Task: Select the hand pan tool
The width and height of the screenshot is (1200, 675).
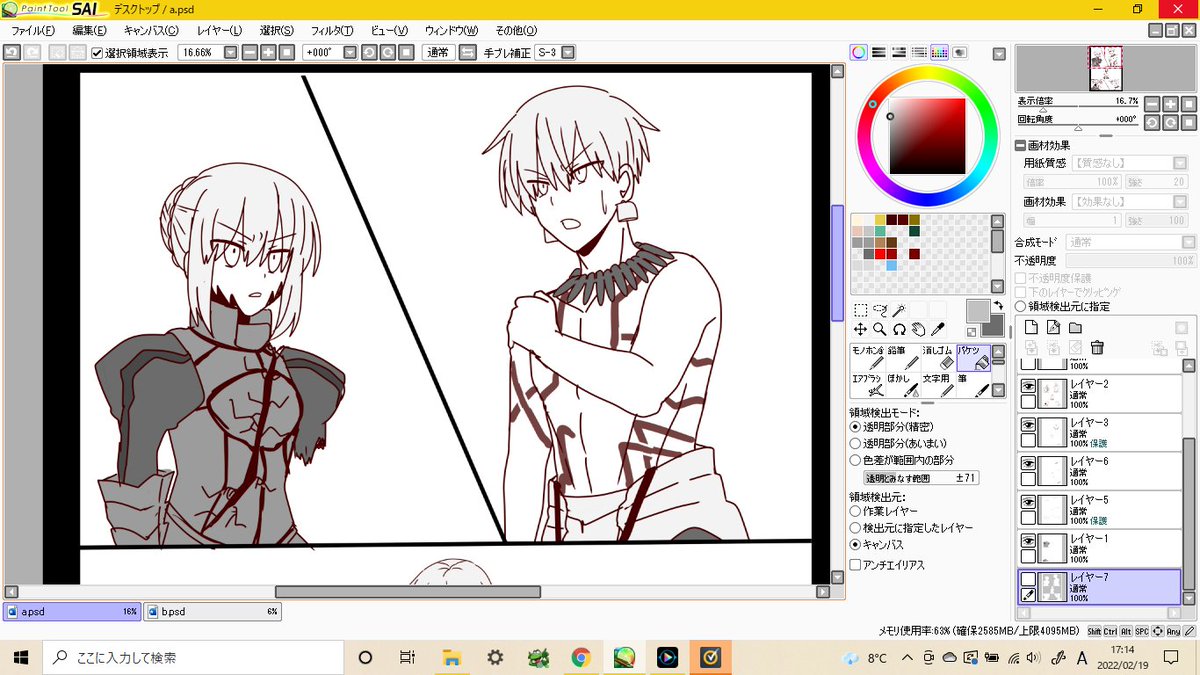Action: (x=918, y=329)
